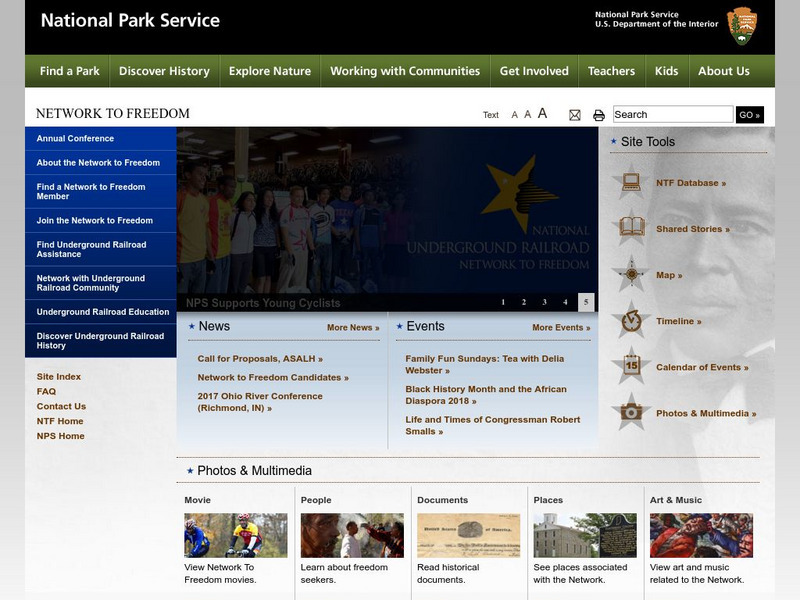Go to slide 1 in carousel

503,302
